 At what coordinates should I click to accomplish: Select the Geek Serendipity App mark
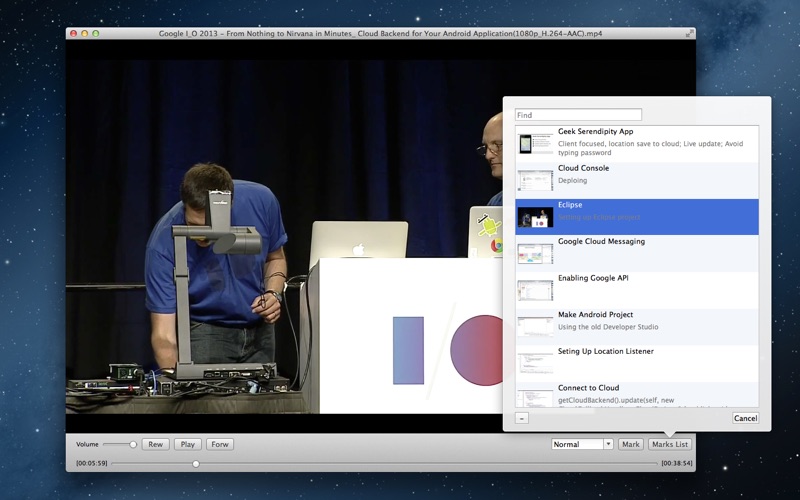tap(637, 144)
